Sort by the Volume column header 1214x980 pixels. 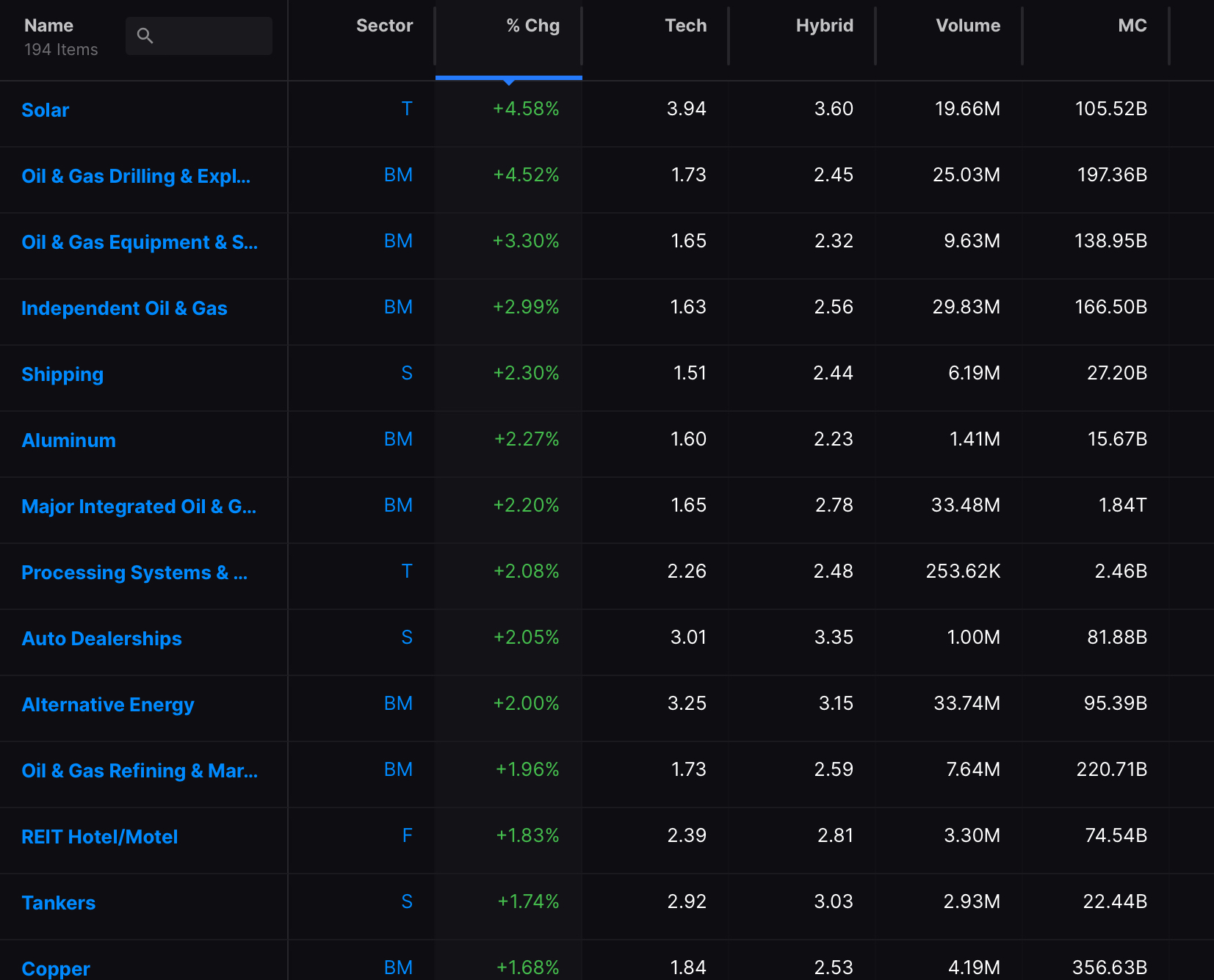tap(968, 26)
